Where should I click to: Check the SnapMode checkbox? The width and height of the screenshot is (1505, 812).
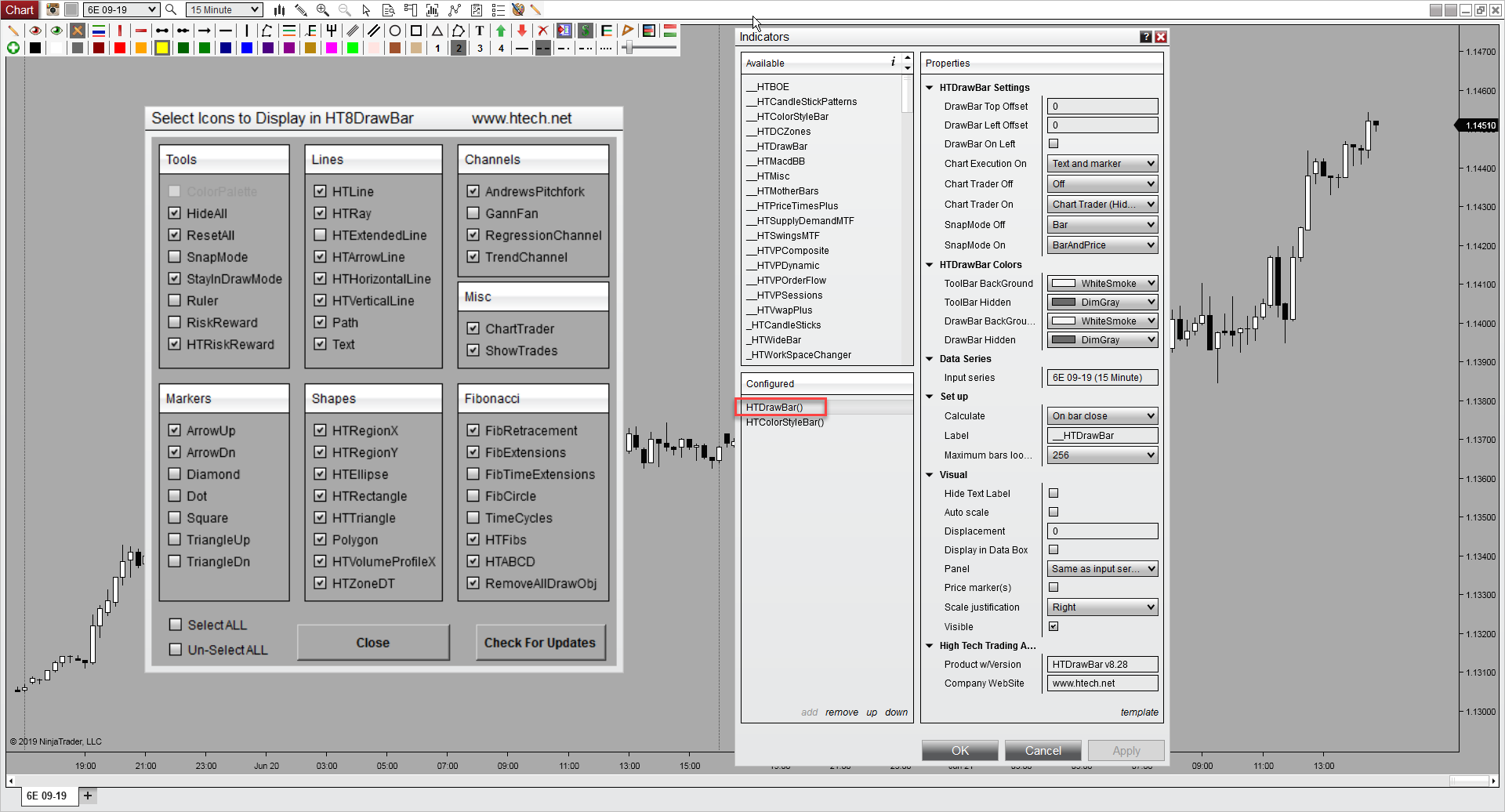[x=174, y=257]
